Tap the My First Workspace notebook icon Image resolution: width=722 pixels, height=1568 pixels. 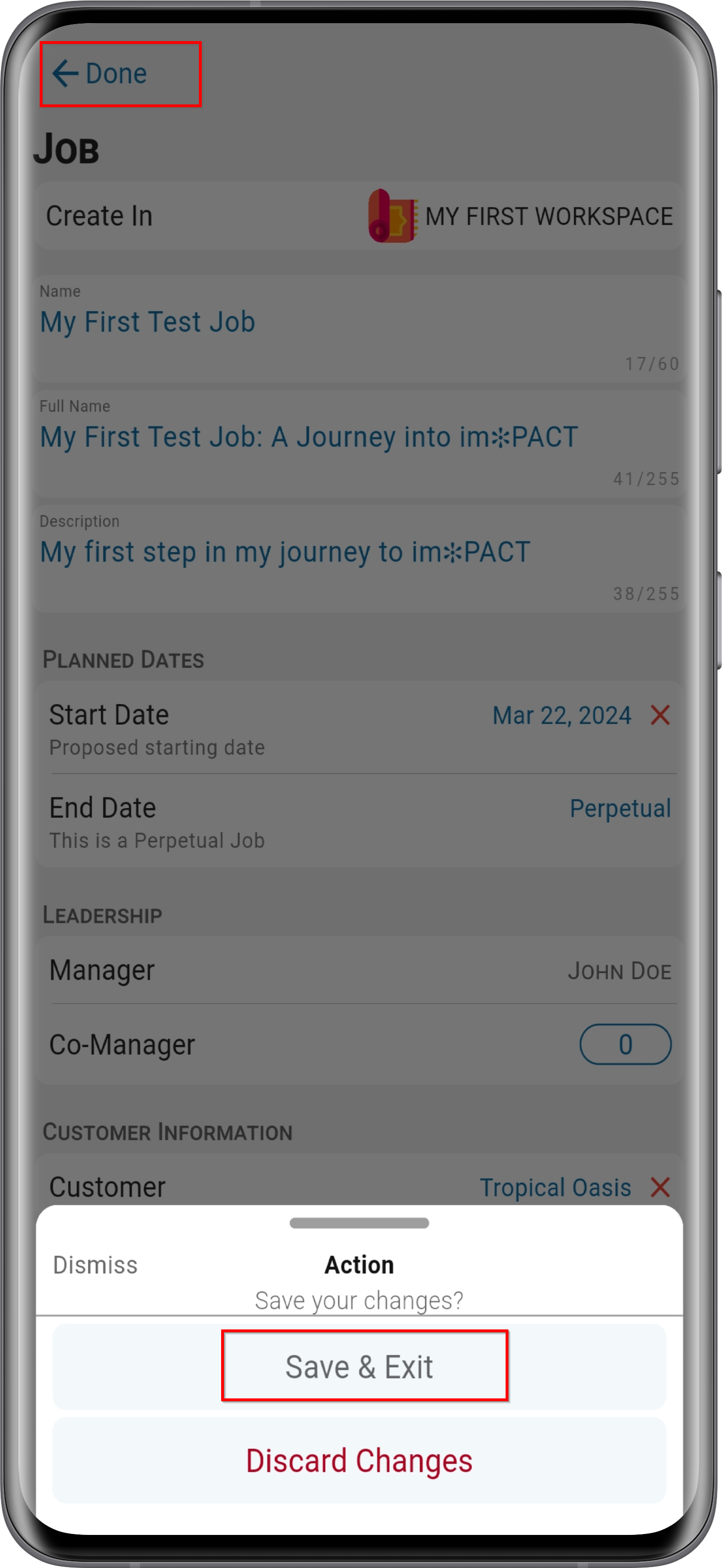click(393, 216)
